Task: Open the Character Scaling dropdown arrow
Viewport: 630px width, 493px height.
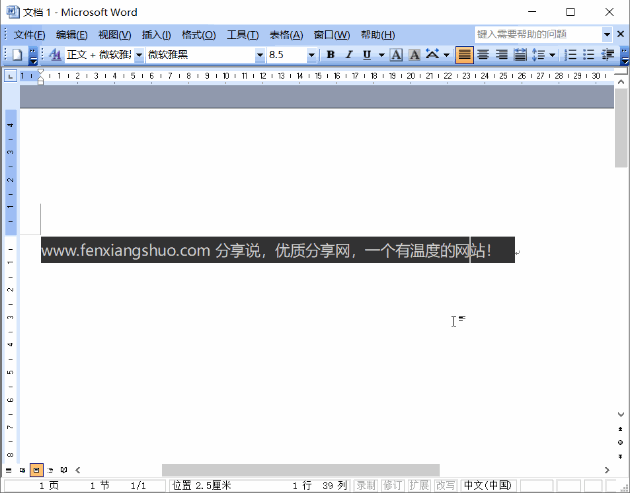Action: [446, 55]
